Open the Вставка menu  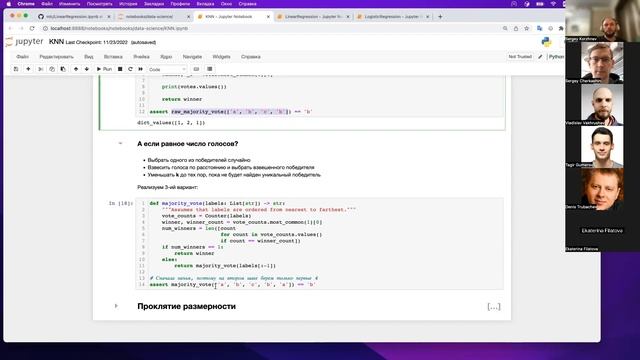tap(113, 57)
